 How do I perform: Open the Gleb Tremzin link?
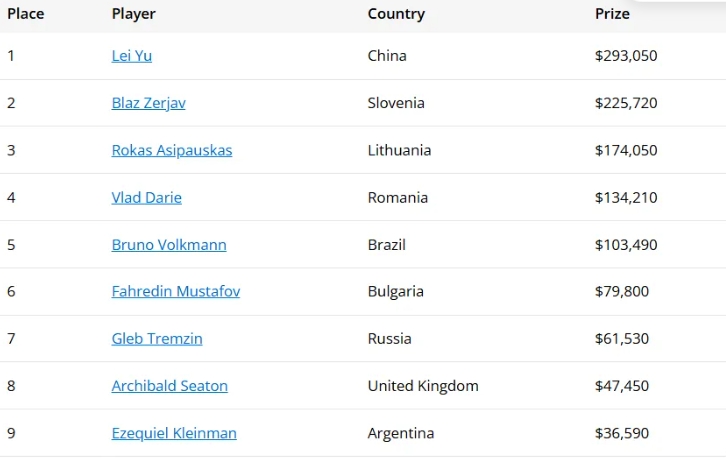[x=157, y=338]
